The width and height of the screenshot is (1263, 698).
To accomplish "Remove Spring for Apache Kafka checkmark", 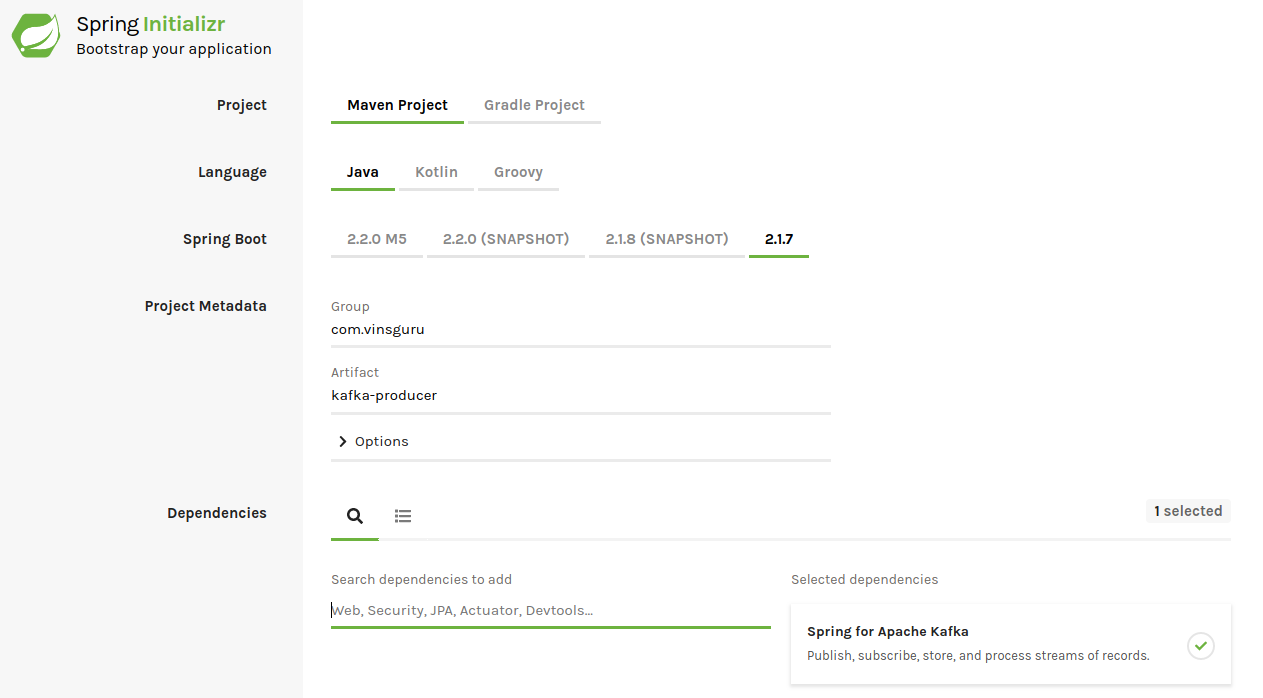I will tap(1201, 646).
